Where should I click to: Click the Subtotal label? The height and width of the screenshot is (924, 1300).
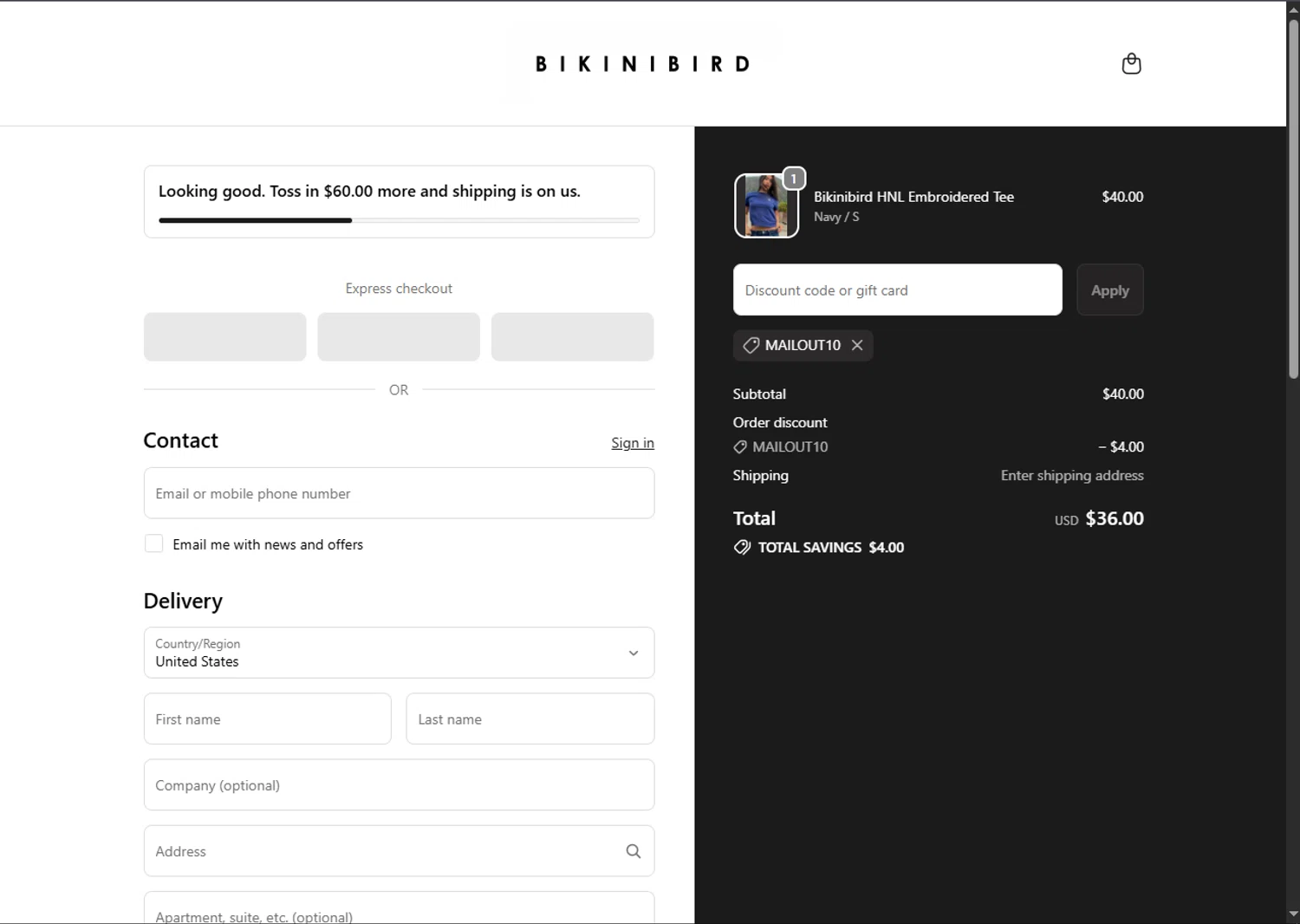759,394
